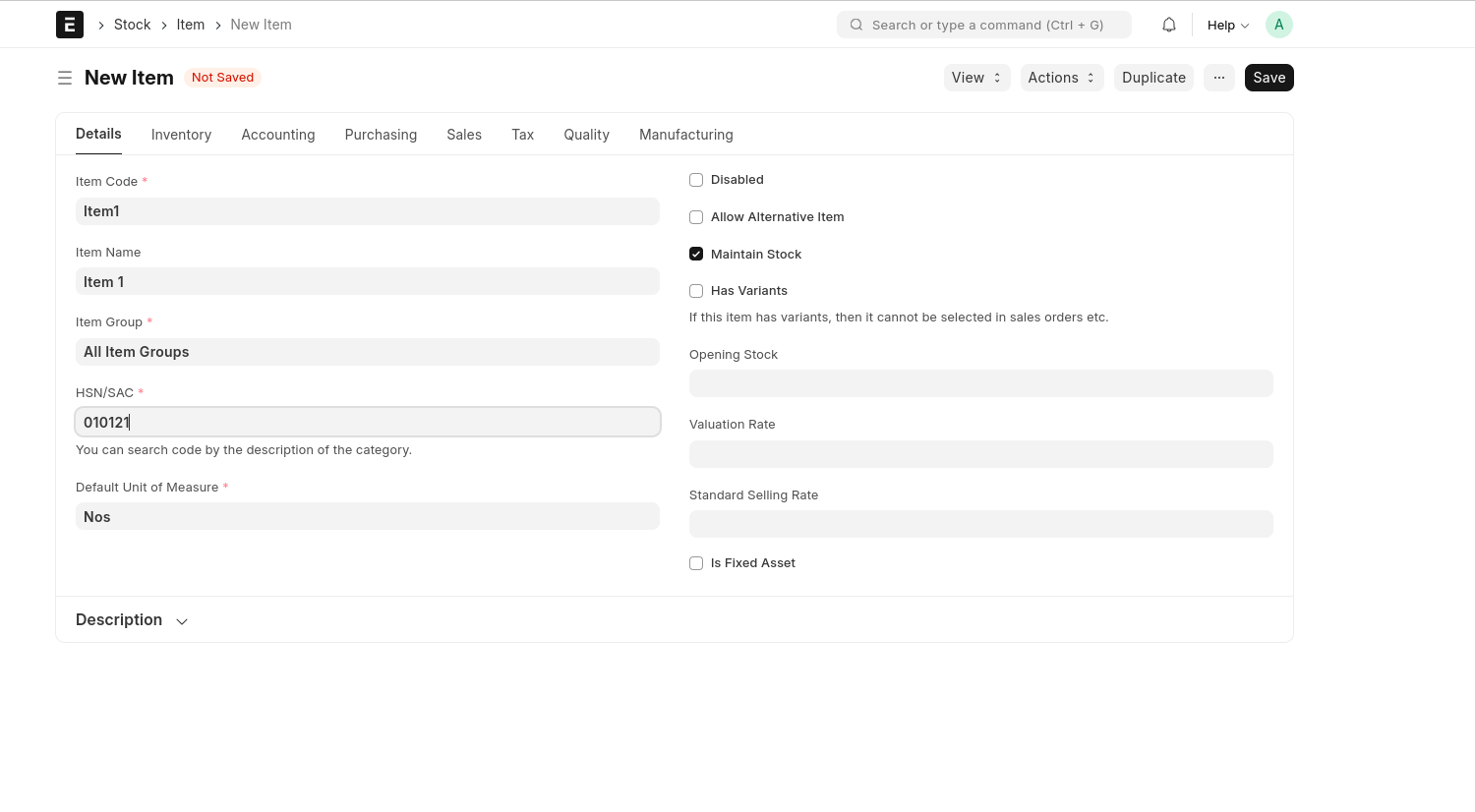Toggle the sidebar hamburger icon
The height and width of the screenshot is (812, 1475).
(65, 78)
